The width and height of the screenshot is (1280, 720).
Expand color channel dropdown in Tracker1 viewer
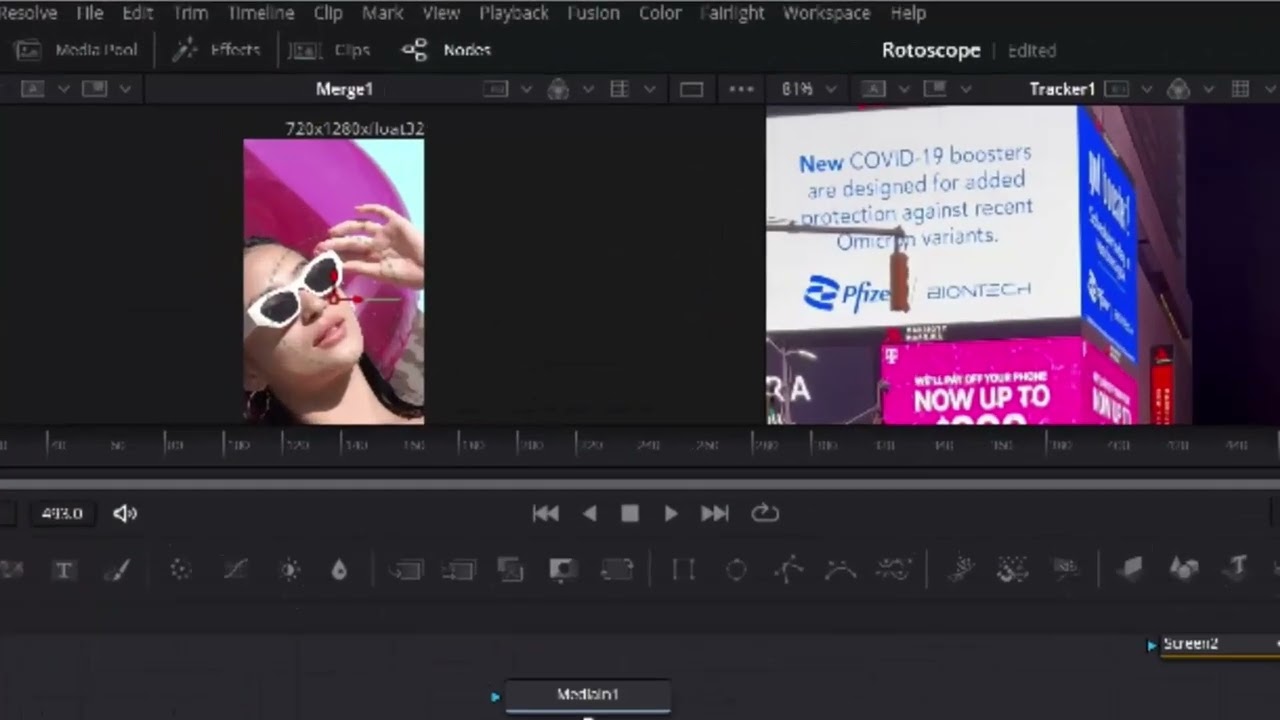pyautogui.click(x=1208, y=89)
